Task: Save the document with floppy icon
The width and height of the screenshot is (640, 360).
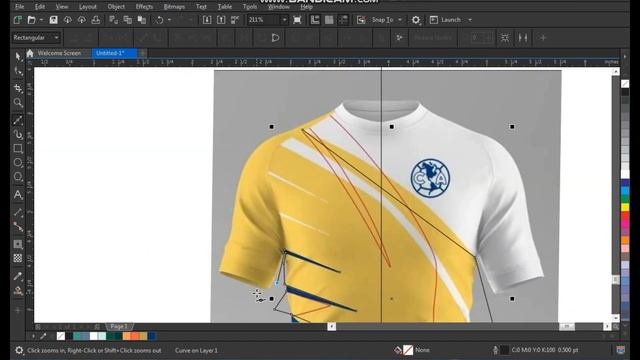Action: tap(53, 20)
